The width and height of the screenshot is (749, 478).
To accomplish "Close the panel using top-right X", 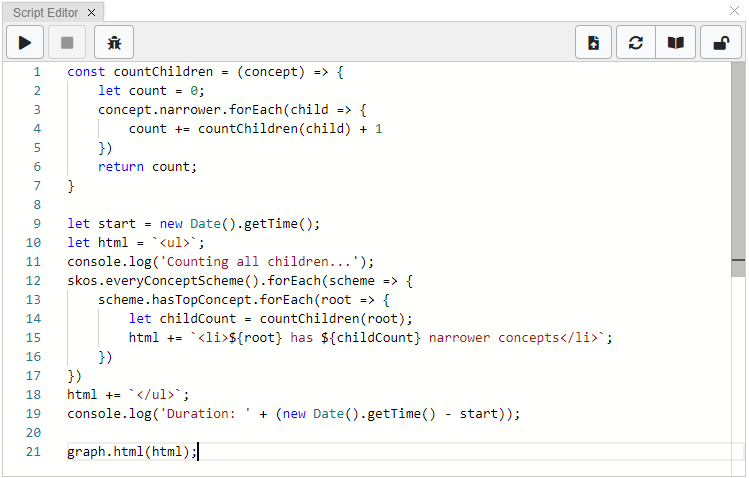I will [735, 10].
